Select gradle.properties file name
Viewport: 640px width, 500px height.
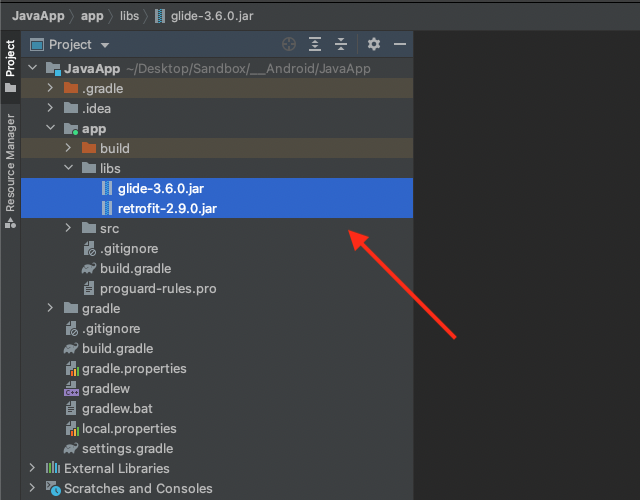coord(134,368)
